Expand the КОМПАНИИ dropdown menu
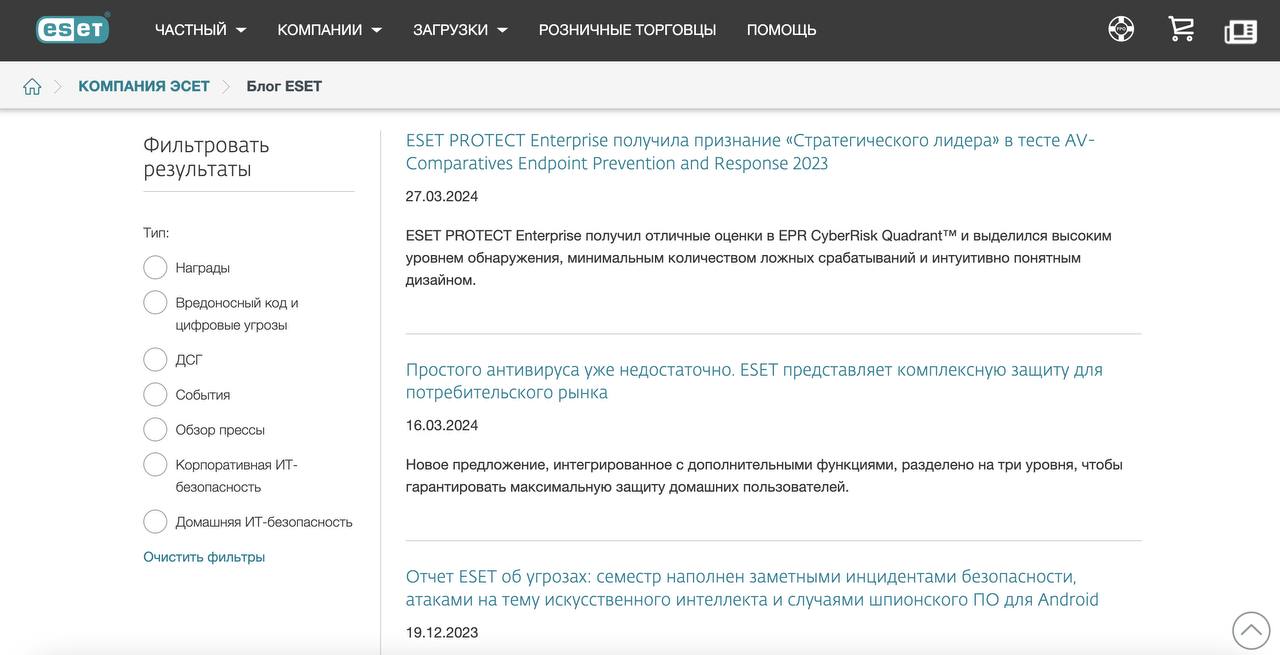Screen dimensions: 1280x655 tap(329, 30)
